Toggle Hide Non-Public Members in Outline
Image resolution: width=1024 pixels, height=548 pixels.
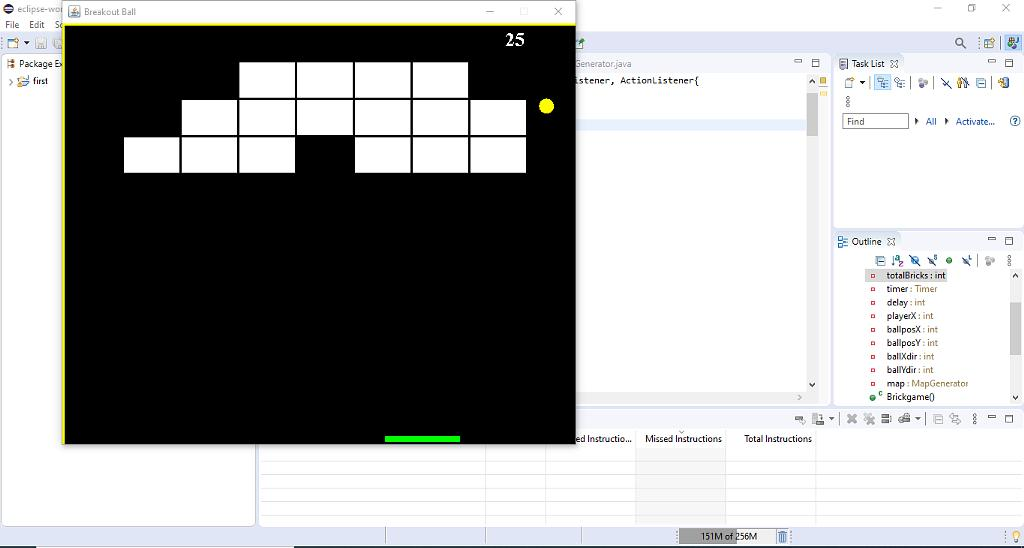click(x=949, y=261)
